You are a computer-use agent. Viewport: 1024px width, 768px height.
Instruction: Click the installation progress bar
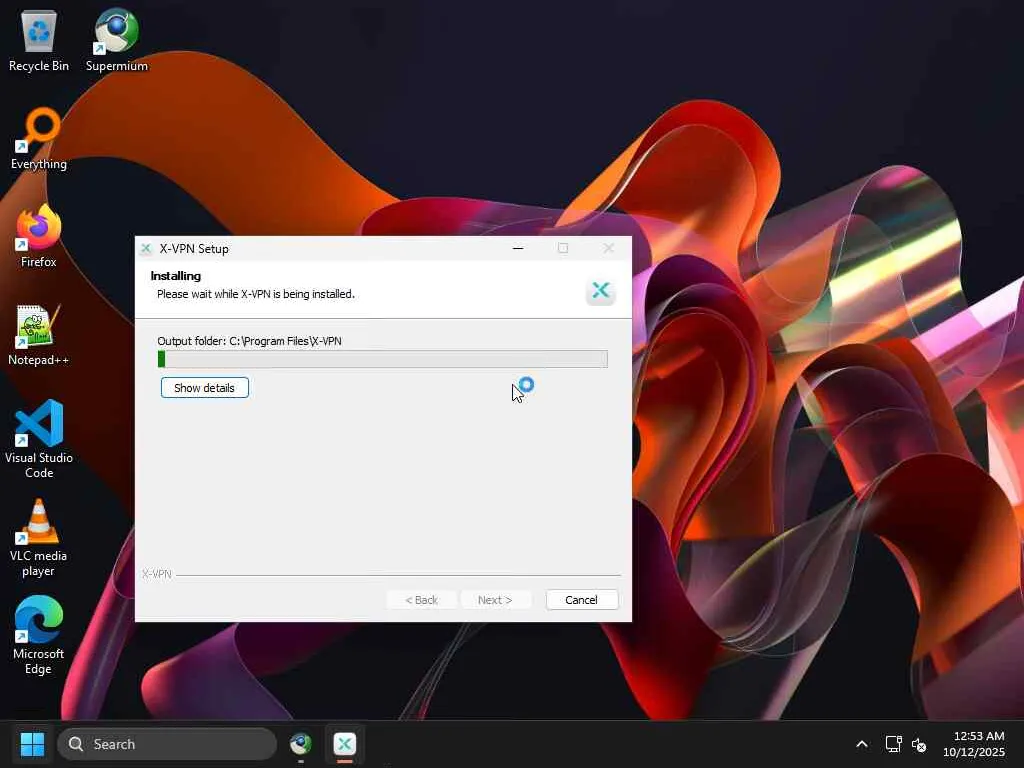[x=383, y=359]
